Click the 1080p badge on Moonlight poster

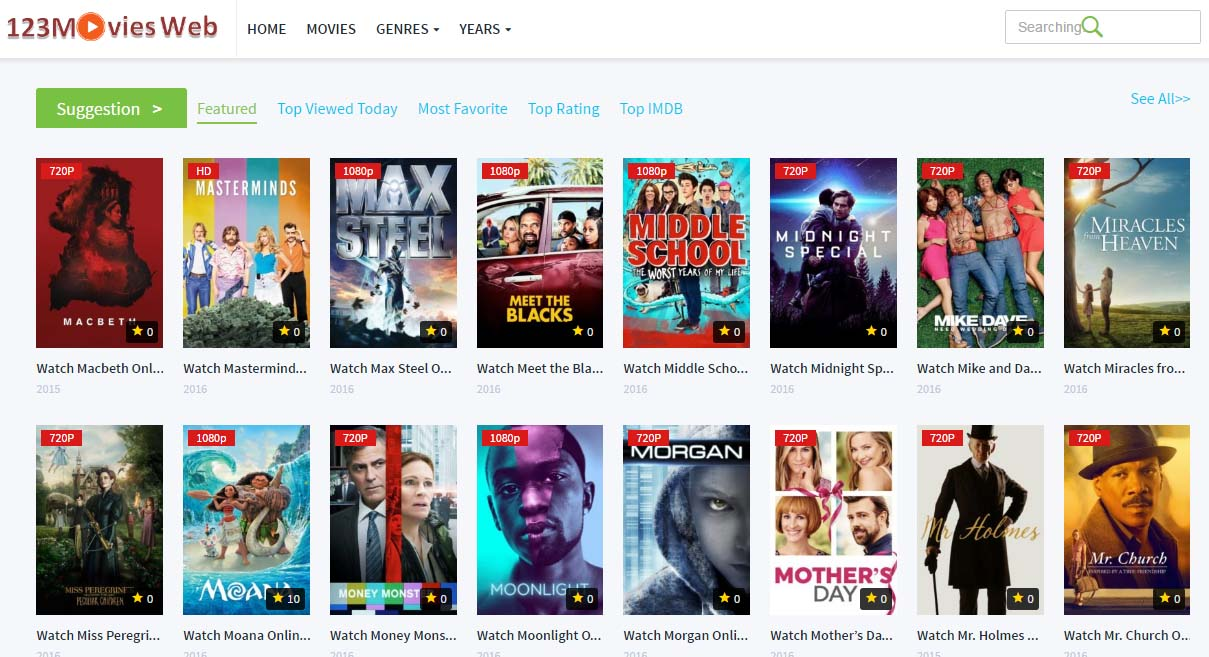click(x=505, y=438)
